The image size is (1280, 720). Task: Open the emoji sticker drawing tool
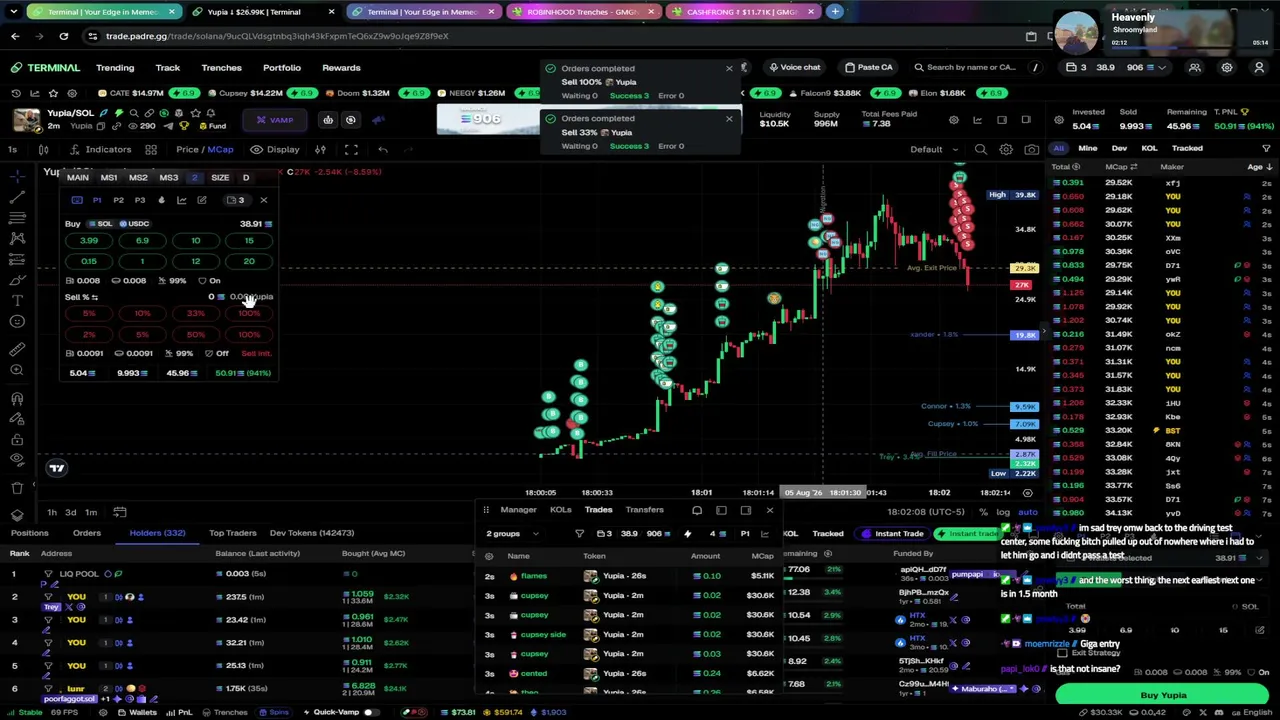point(17,321)
